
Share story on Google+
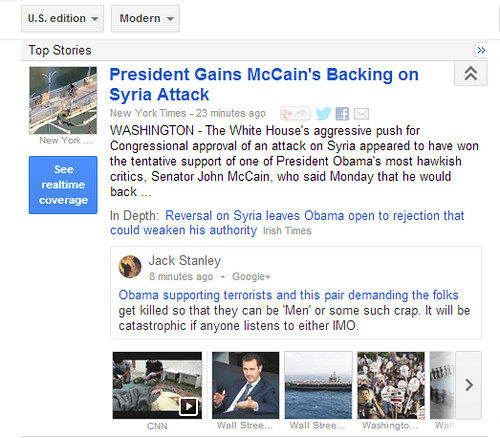295,114
